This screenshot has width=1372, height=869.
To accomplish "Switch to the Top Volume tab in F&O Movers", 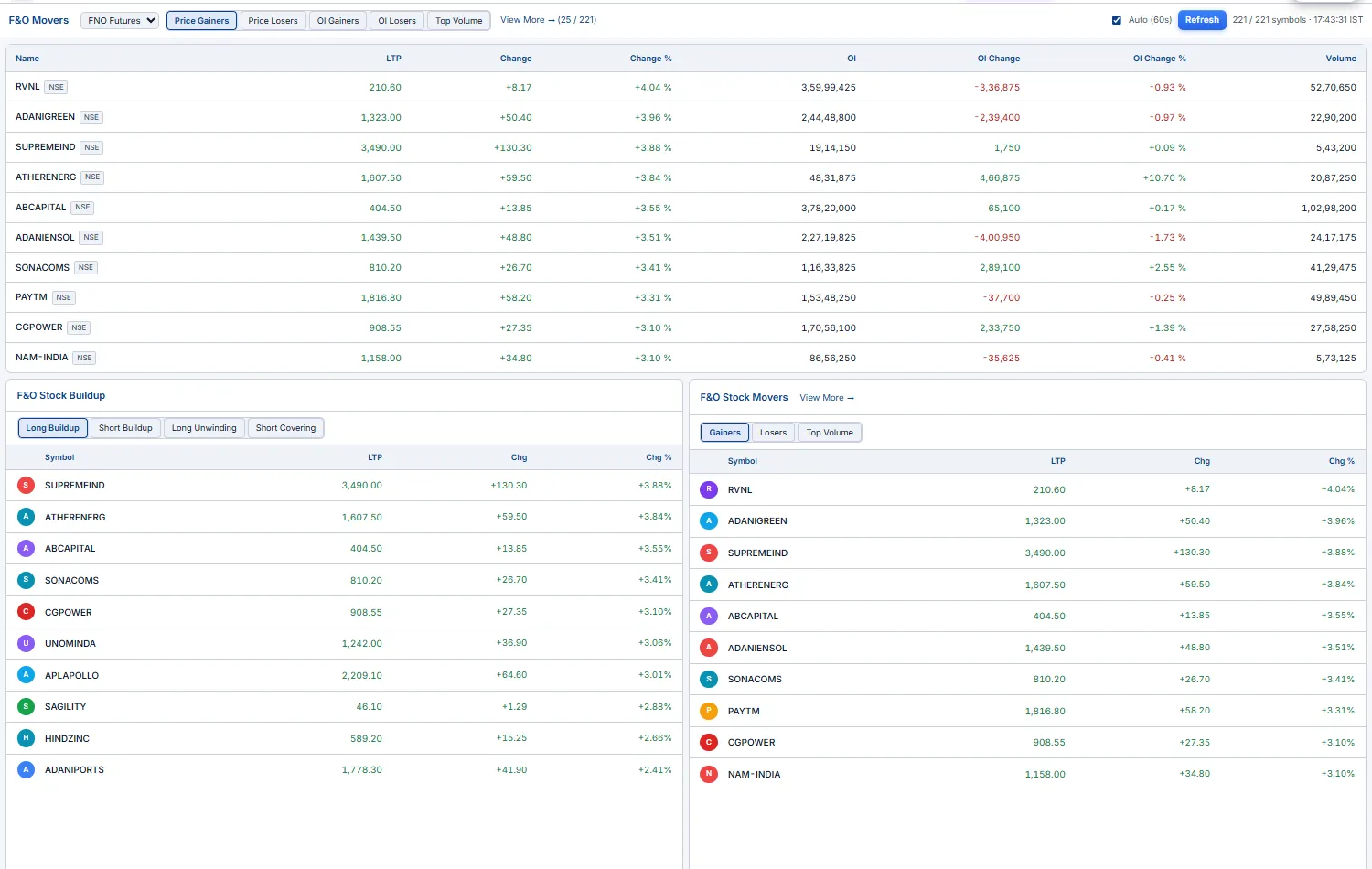I will tap(459, 20).
